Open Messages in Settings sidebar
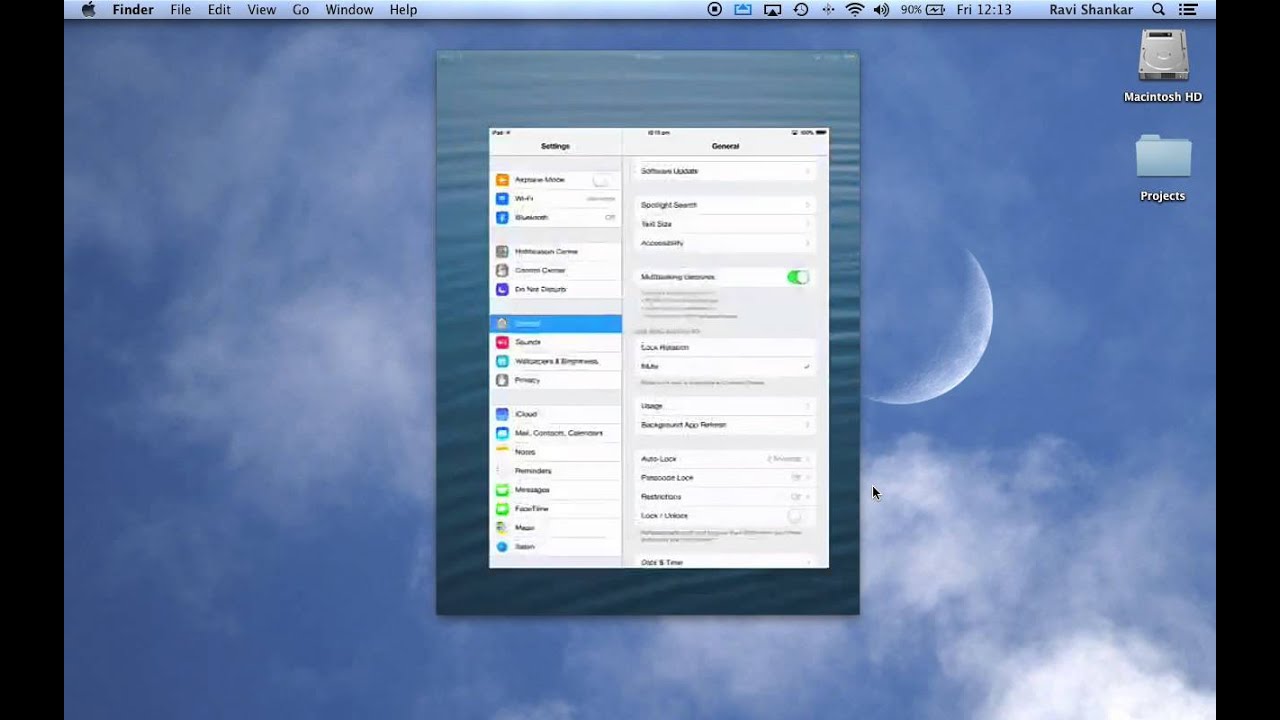Viewport: 1280px width, 720px height. (x=555, y=490)
